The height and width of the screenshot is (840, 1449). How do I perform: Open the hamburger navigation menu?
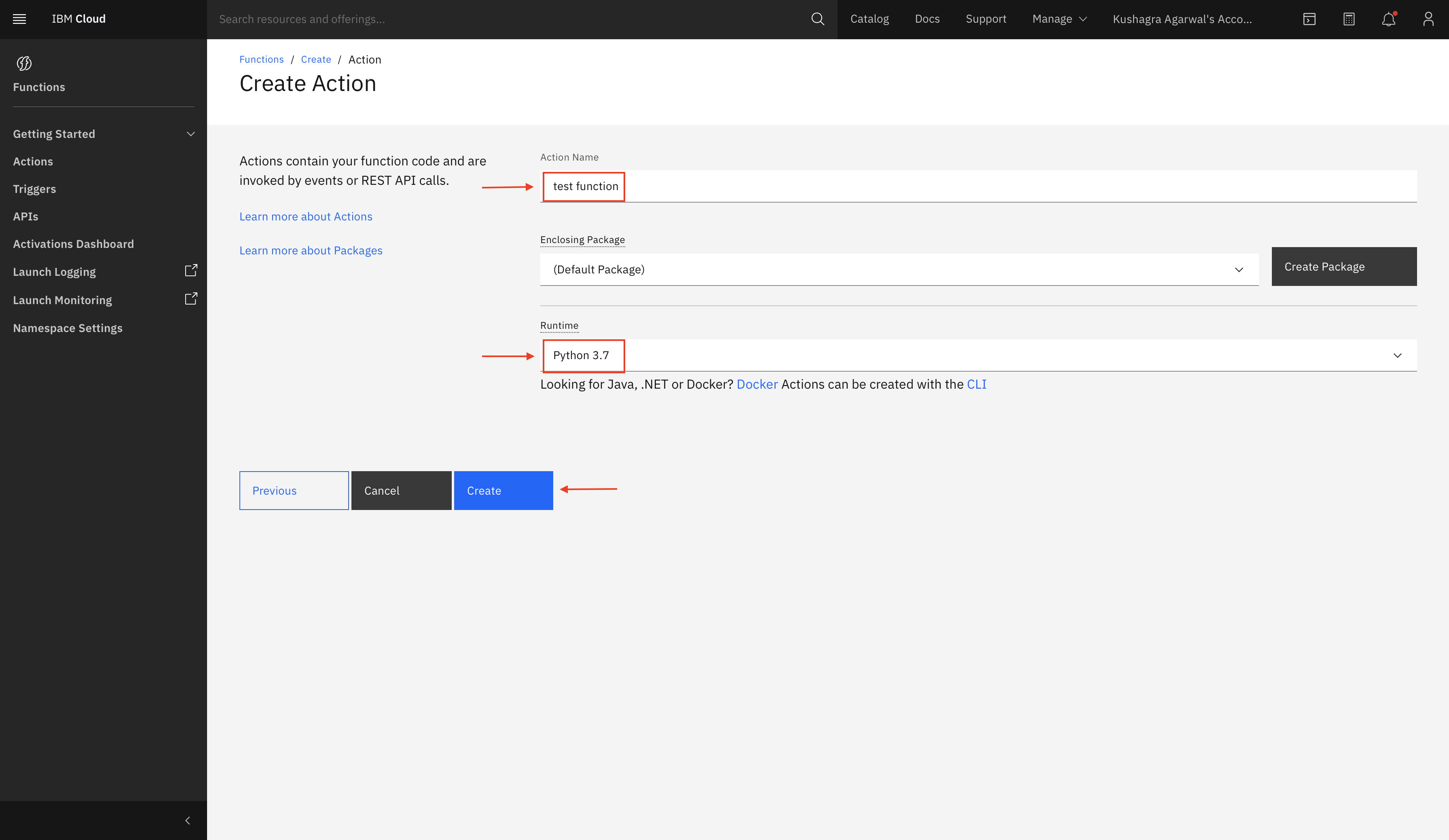[x=19, y=19]
